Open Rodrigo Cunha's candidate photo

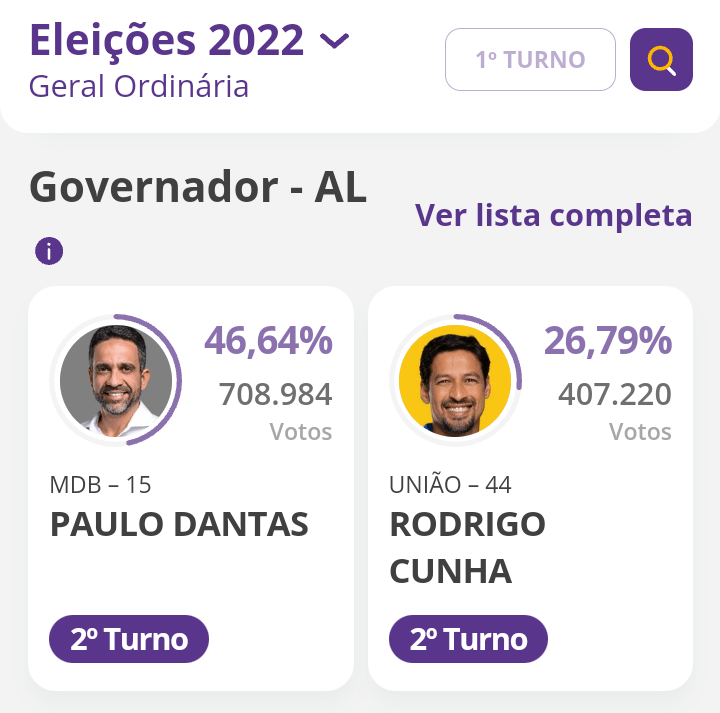click(x=455, y=380)
